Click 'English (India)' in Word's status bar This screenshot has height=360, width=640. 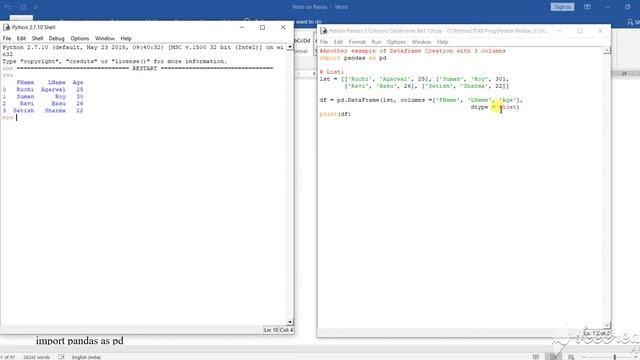coord(87,357)
